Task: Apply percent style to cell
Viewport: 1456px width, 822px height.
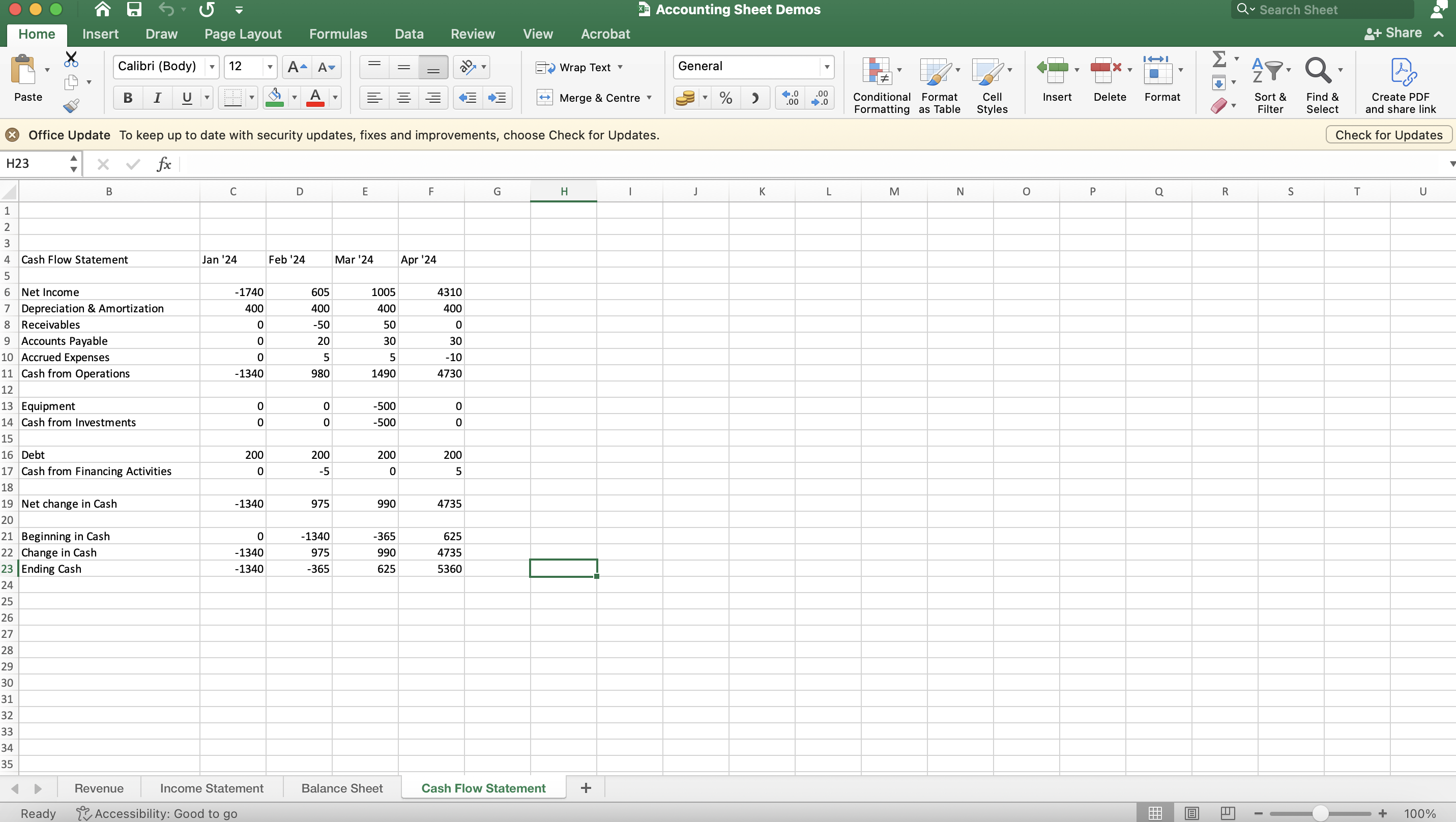Action: tap(726, 98)
